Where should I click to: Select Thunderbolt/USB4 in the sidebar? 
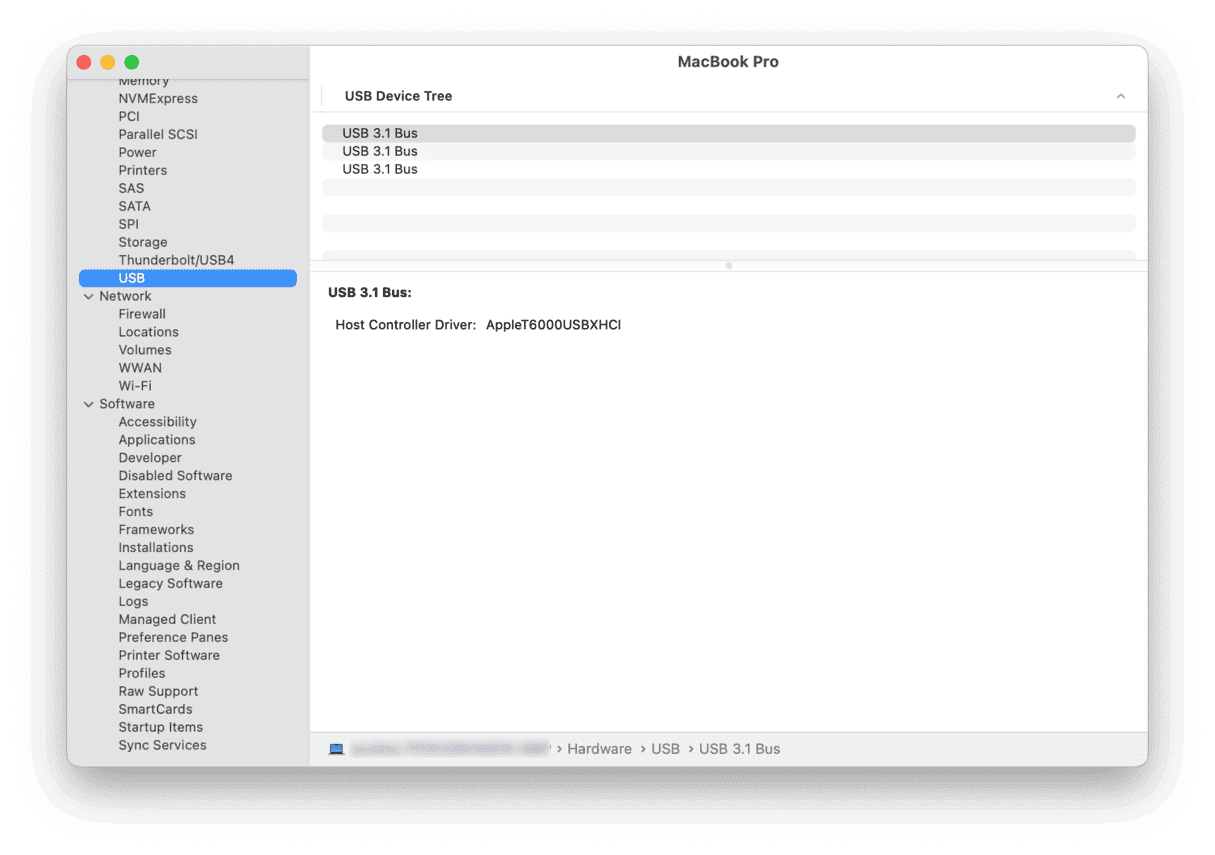[x=175, y=260]
